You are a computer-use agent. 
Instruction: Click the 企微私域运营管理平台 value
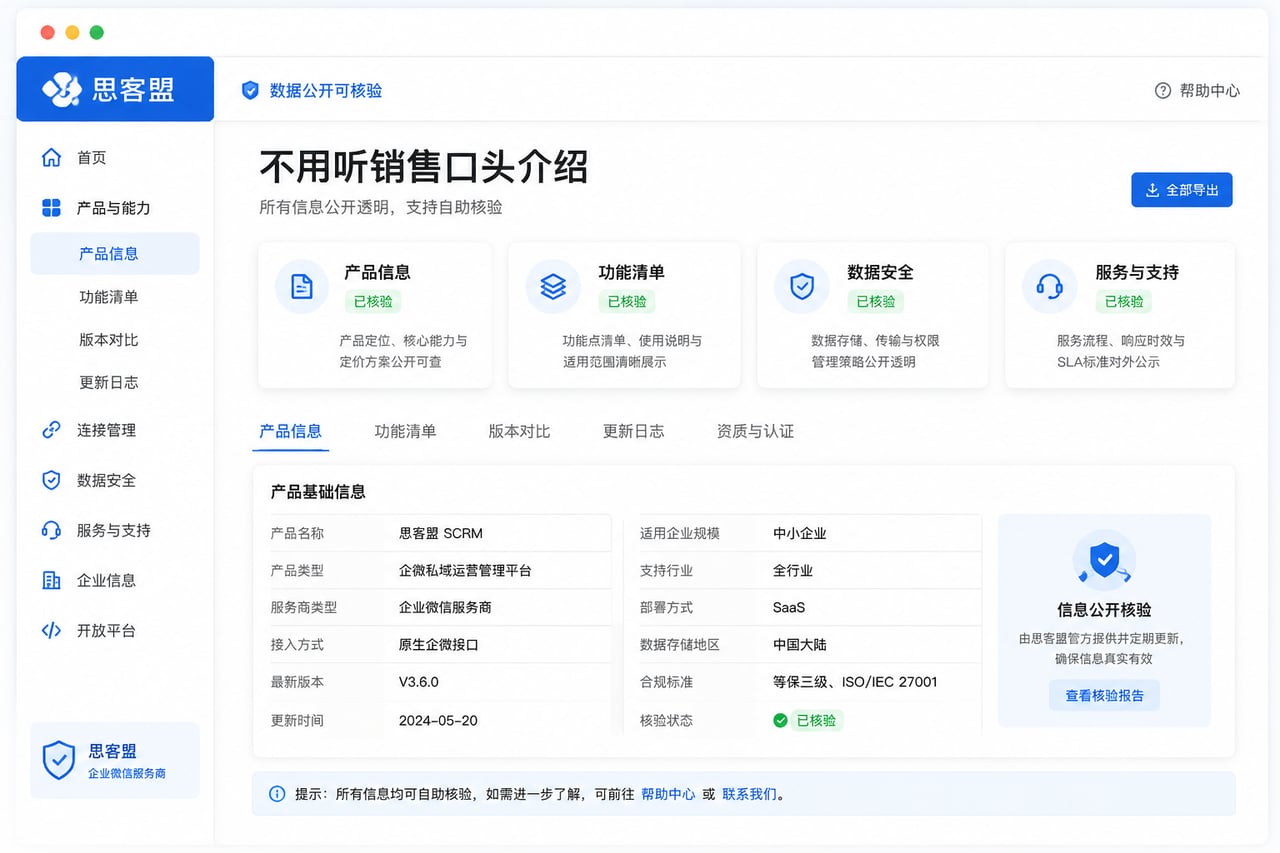(465, 570)
